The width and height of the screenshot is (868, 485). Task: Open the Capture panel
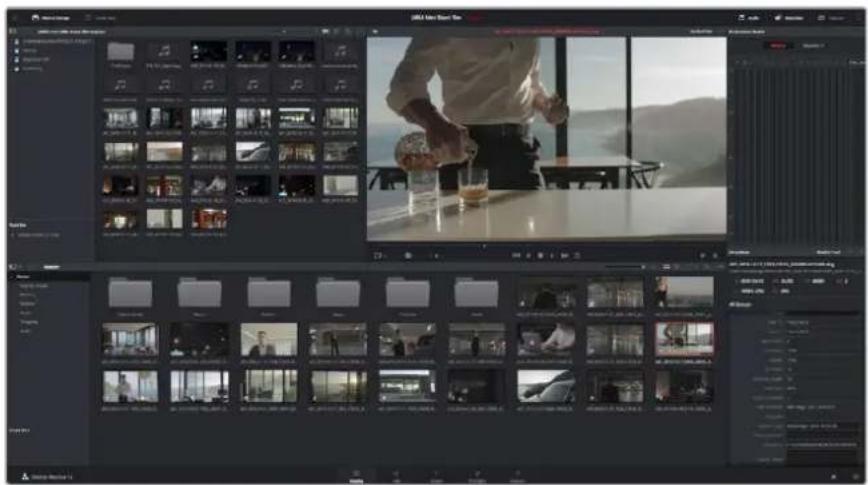coord(831,18)
